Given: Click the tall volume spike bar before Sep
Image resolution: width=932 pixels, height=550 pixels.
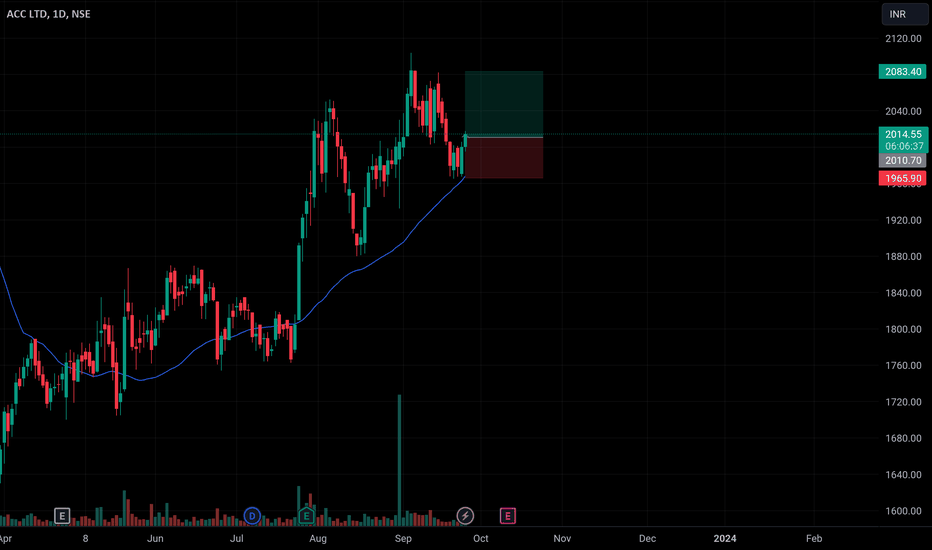Looking at the screenshot, I should 399,460.
